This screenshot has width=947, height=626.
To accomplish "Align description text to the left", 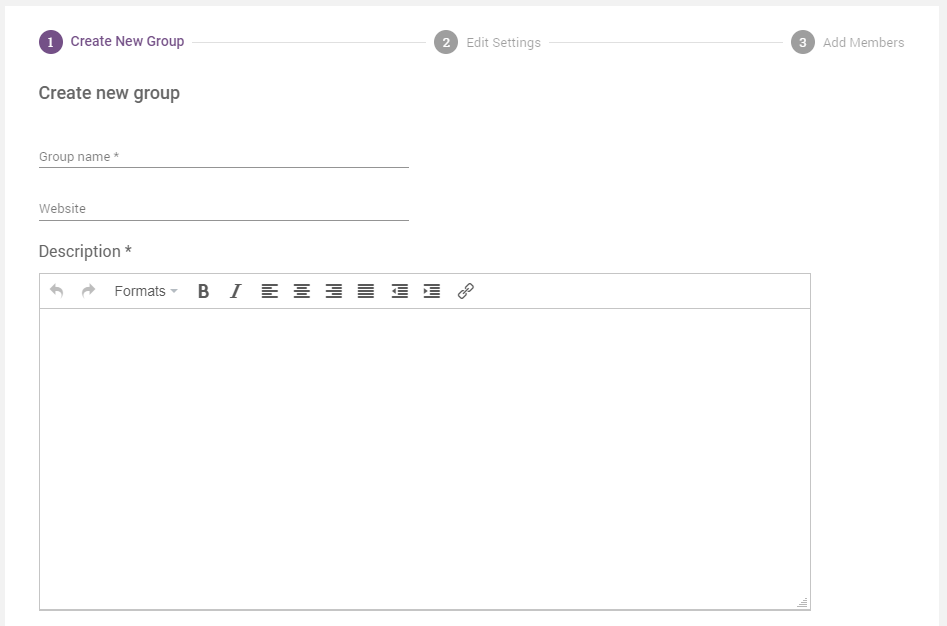I will pos(269,291).
